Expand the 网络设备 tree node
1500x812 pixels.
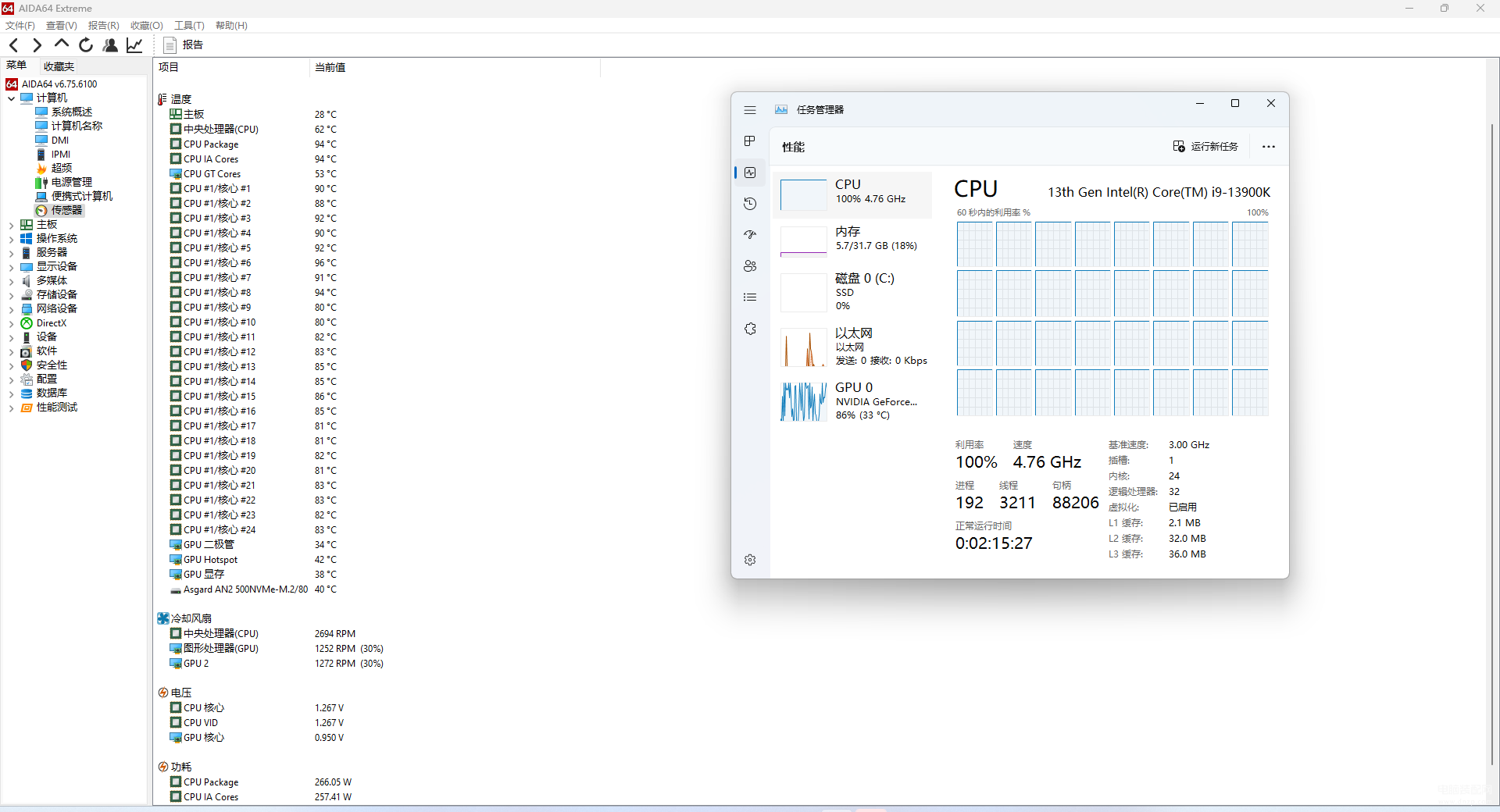pos(11,309)
